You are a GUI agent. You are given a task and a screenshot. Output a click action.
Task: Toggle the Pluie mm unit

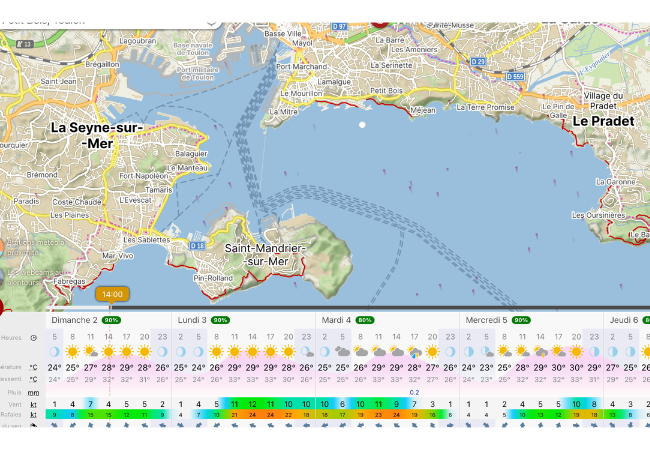point(34,392)
